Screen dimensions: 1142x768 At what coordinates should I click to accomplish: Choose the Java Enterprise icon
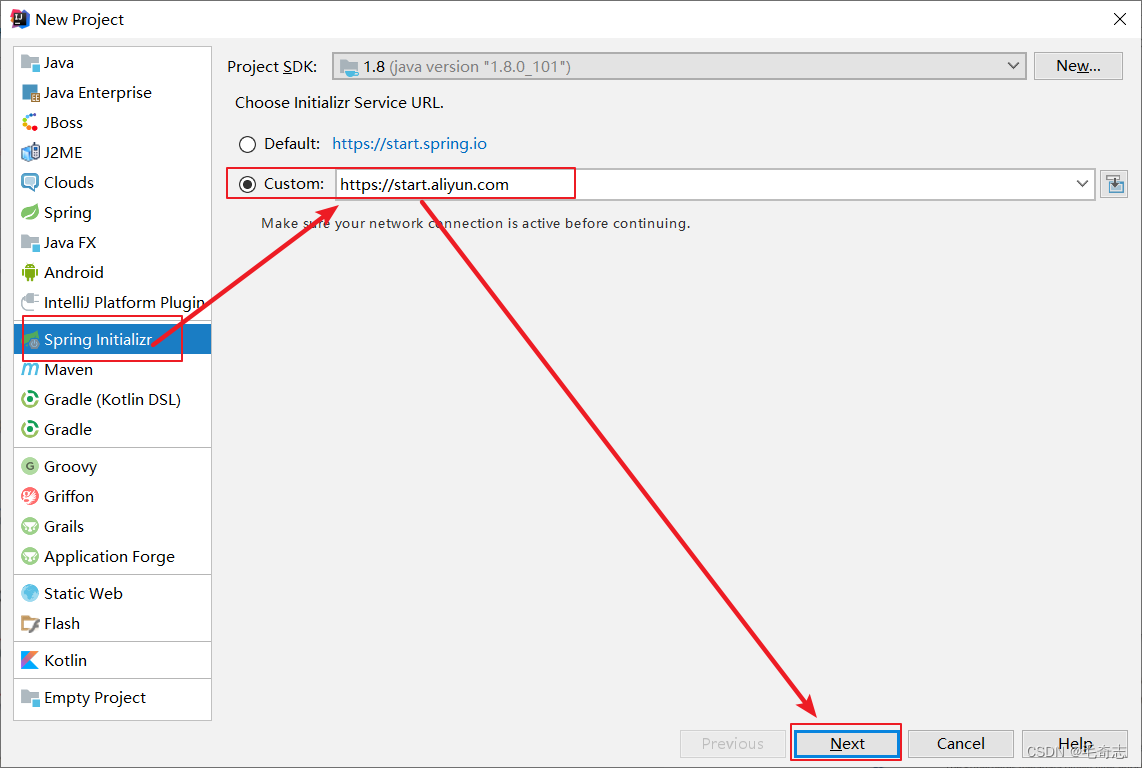coord(30,93)
